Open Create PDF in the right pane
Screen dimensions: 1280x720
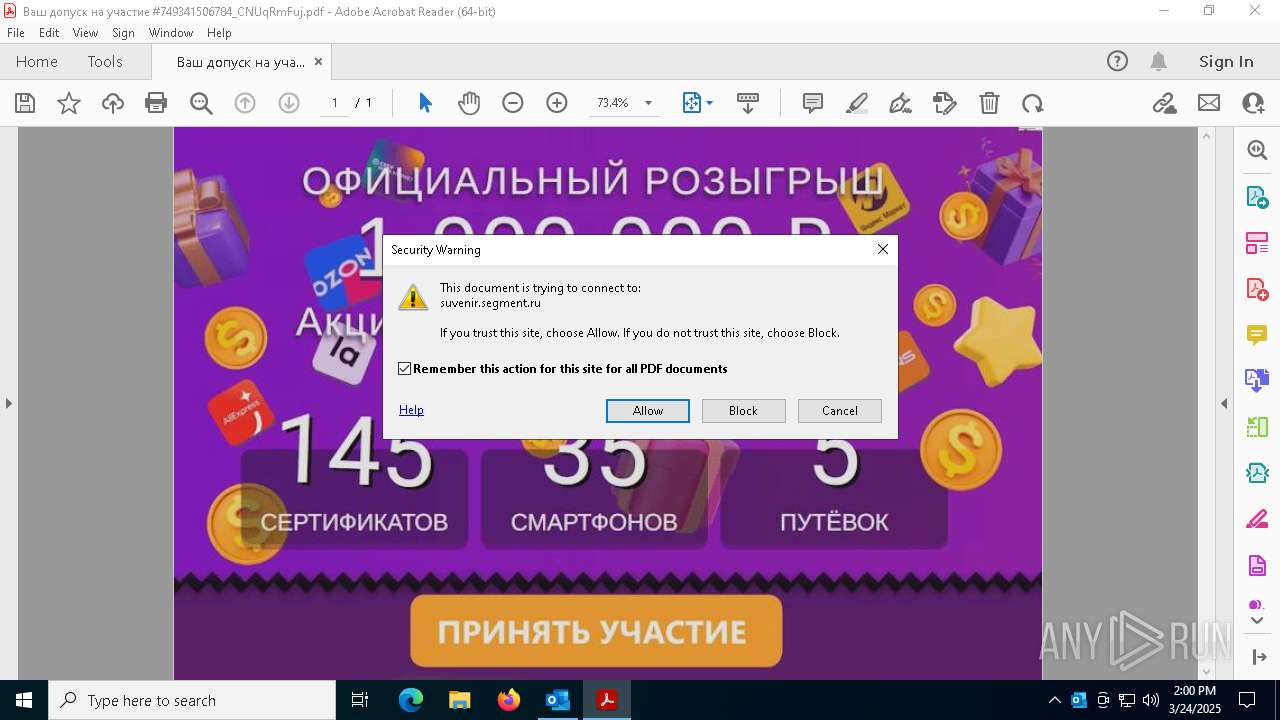[x=1257, y=289]
